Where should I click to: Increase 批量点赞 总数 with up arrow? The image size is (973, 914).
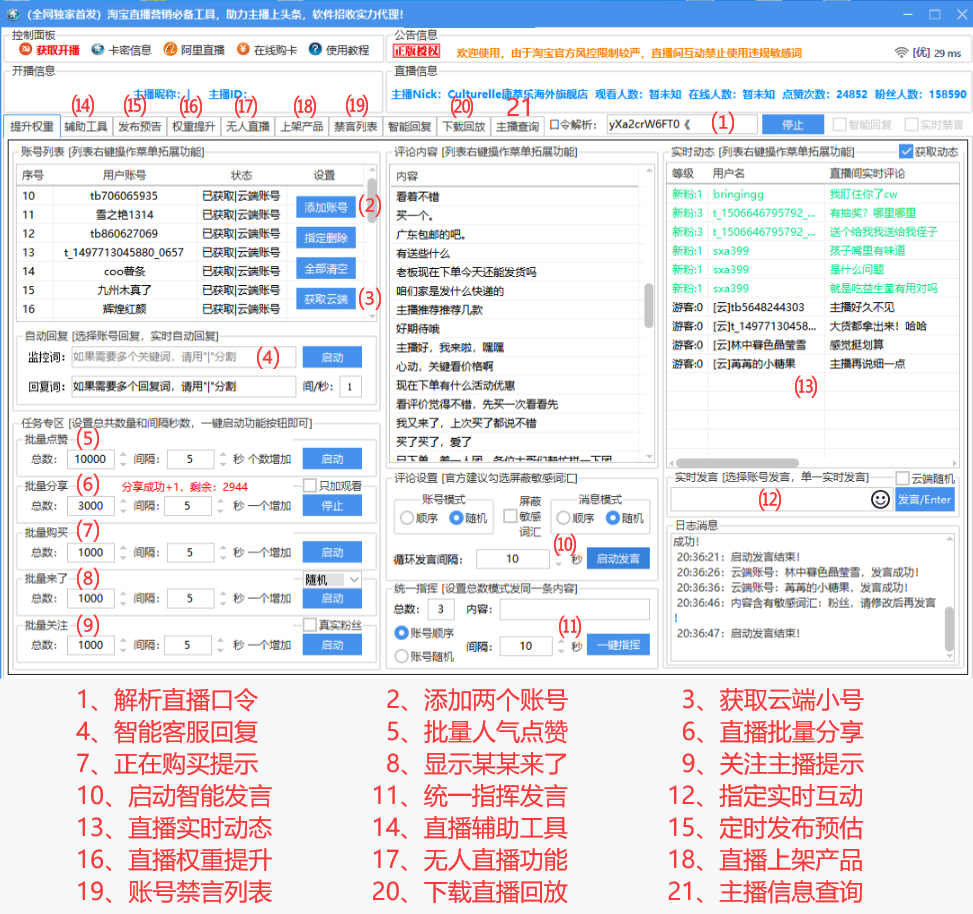[124, 453]
